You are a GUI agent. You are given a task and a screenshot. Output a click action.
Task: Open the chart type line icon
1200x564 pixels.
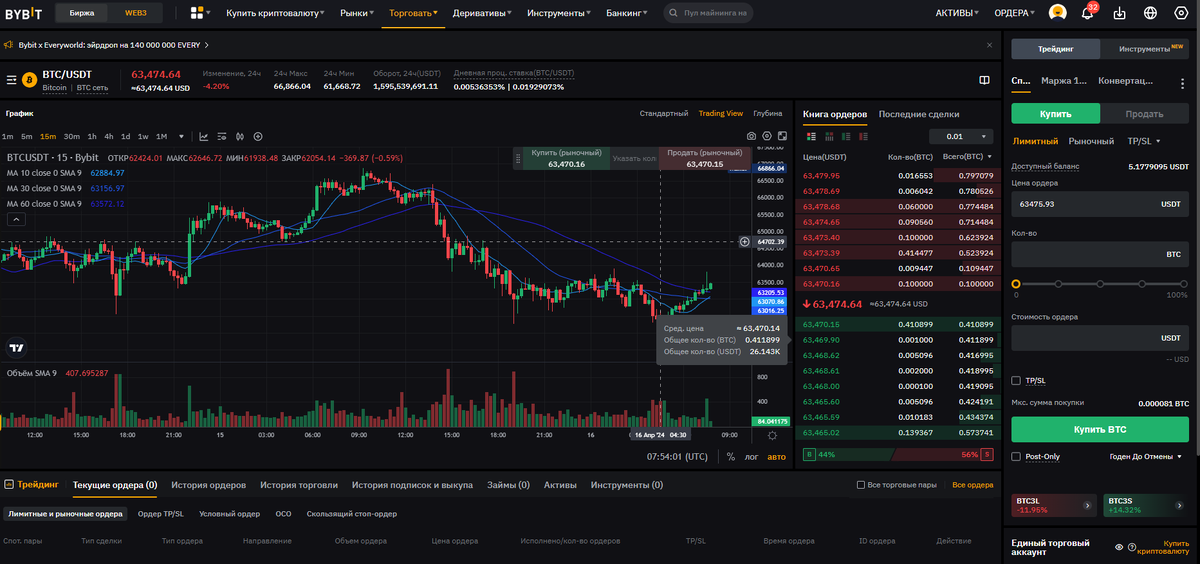pyautogui.click(x=204, y=136)
